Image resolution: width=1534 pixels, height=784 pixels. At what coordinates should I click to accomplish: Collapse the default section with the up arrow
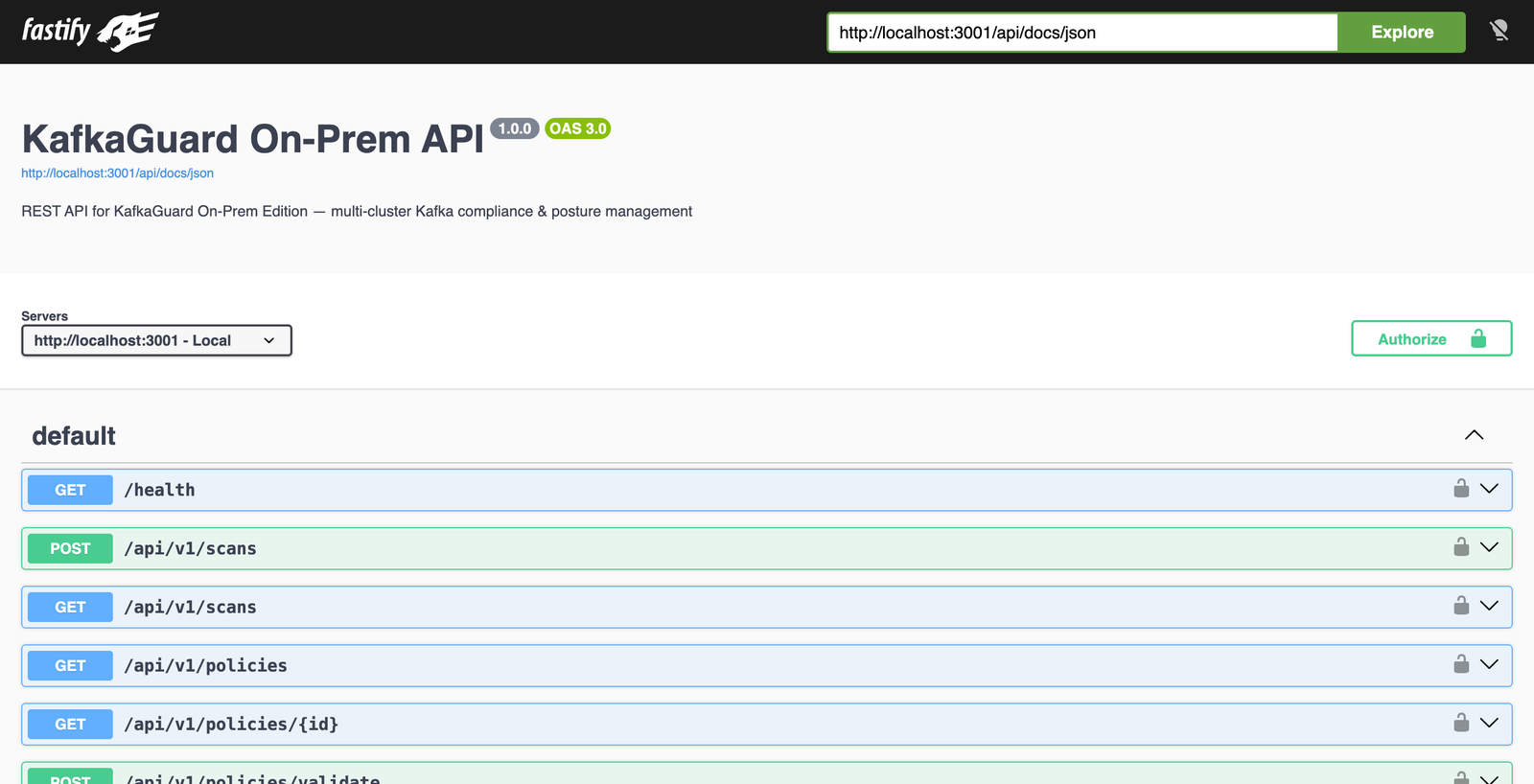[x=1475, y=435]
